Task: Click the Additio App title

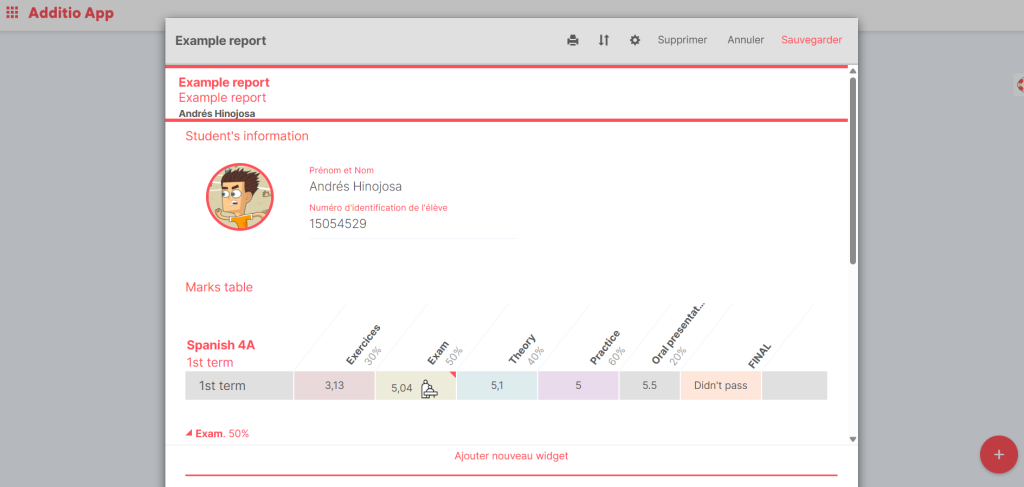Action: [x=71, y=13]
